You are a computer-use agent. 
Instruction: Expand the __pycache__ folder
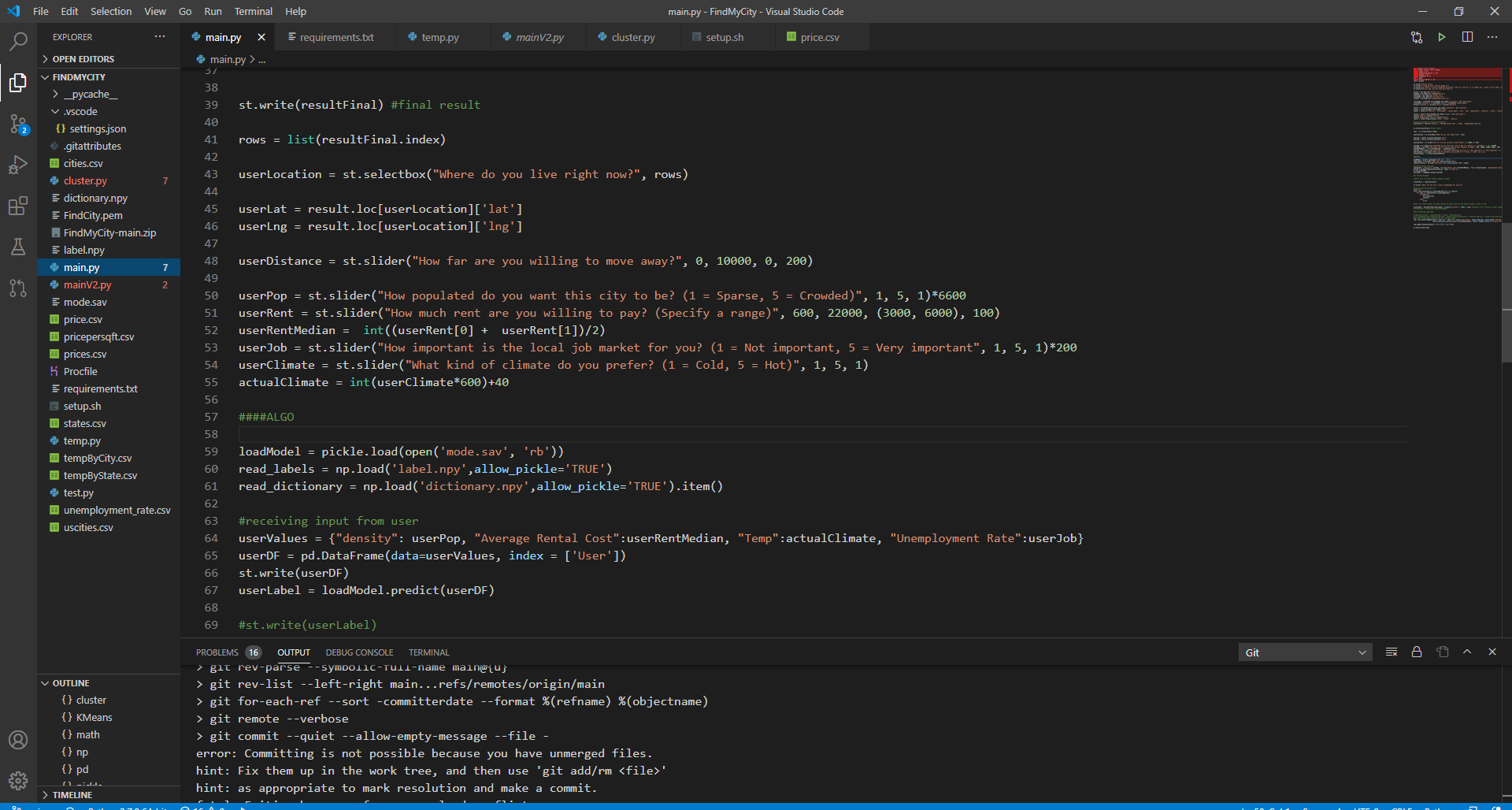(x=90, y=95)
